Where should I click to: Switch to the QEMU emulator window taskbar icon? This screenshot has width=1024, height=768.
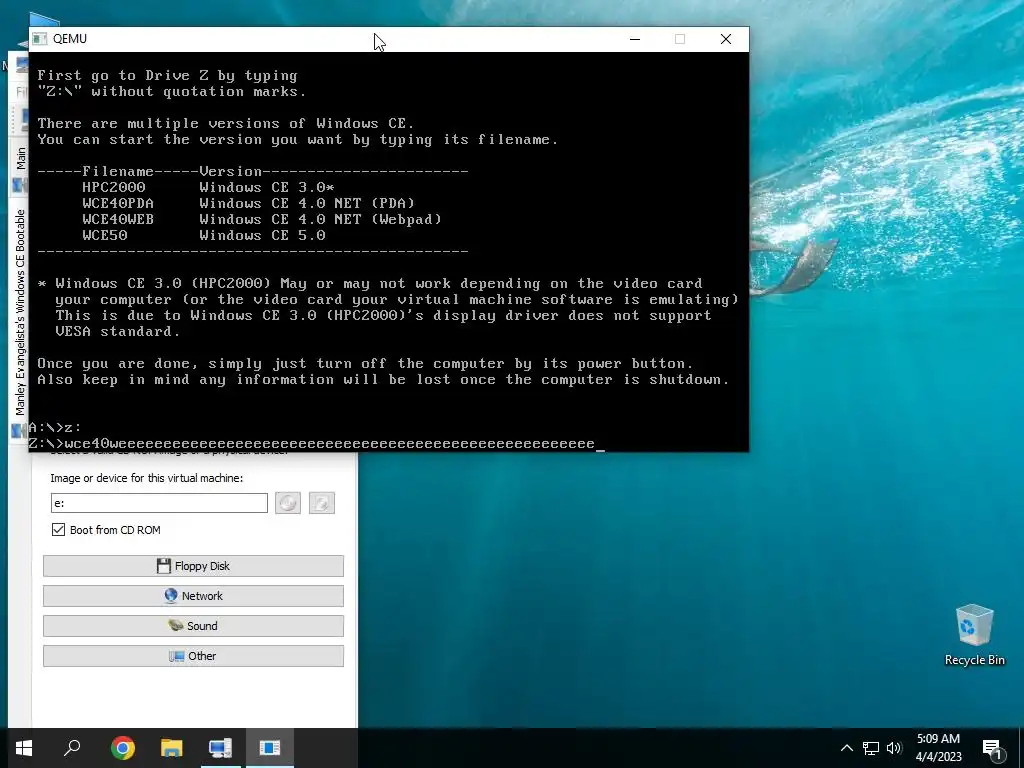coord(269,748)
